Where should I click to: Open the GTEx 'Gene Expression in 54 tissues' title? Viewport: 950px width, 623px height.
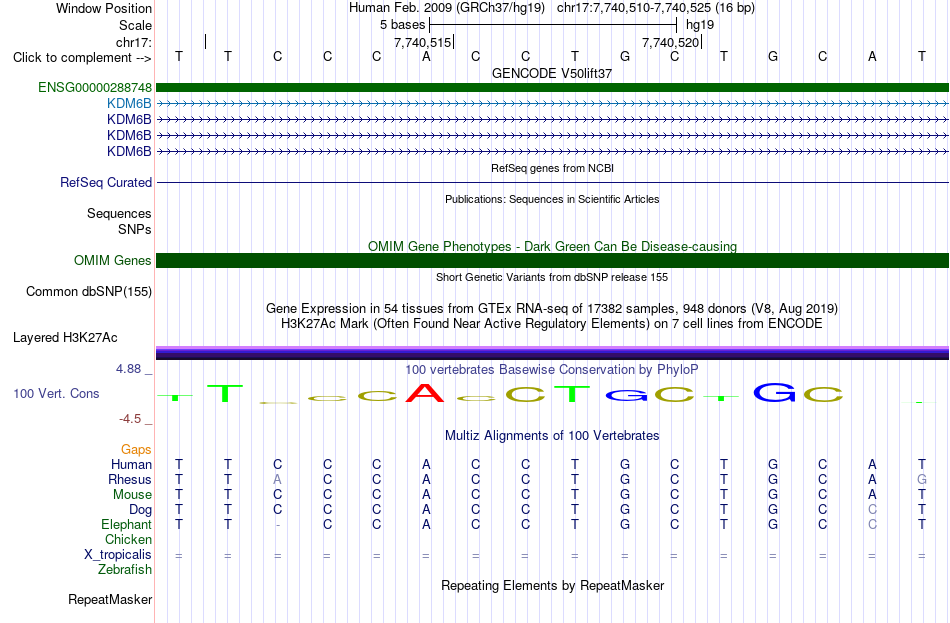pyautogui.click(x=552, y=308)
